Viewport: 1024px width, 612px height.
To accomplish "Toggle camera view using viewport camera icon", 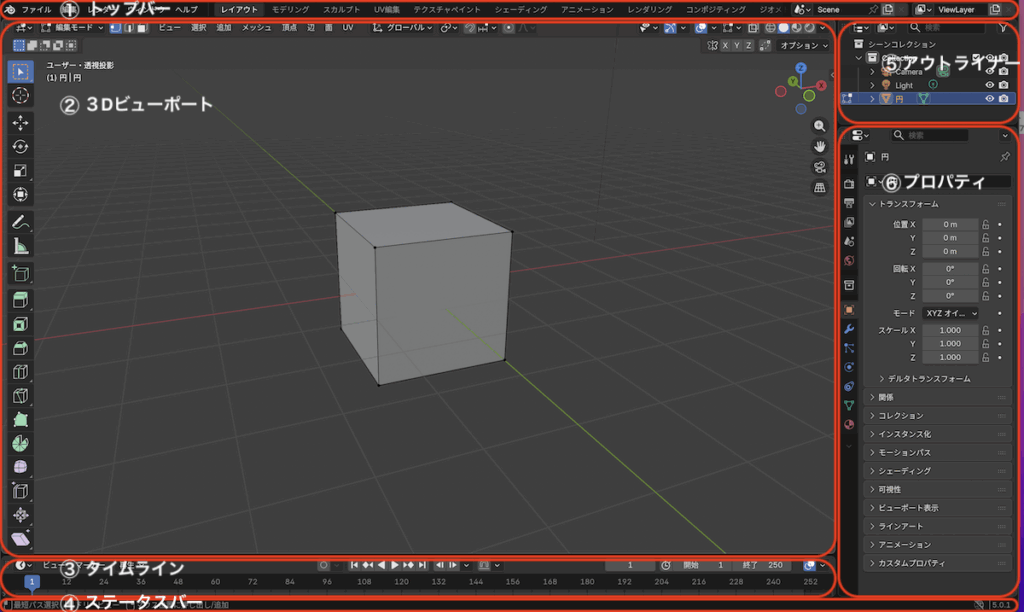I will click(x=820, y=166).
